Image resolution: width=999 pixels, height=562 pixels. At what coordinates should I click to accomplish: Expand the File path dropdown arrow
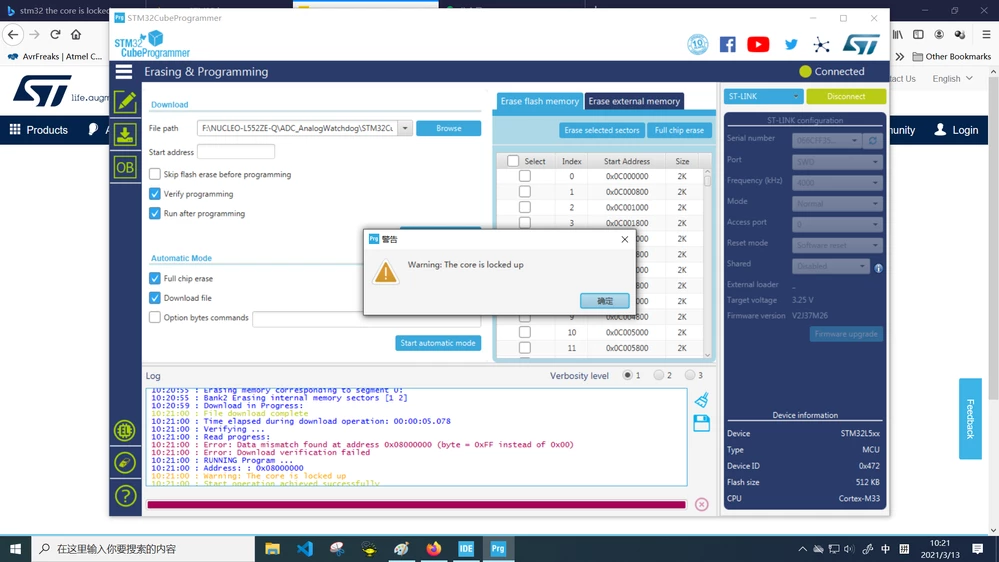[405, 128]
